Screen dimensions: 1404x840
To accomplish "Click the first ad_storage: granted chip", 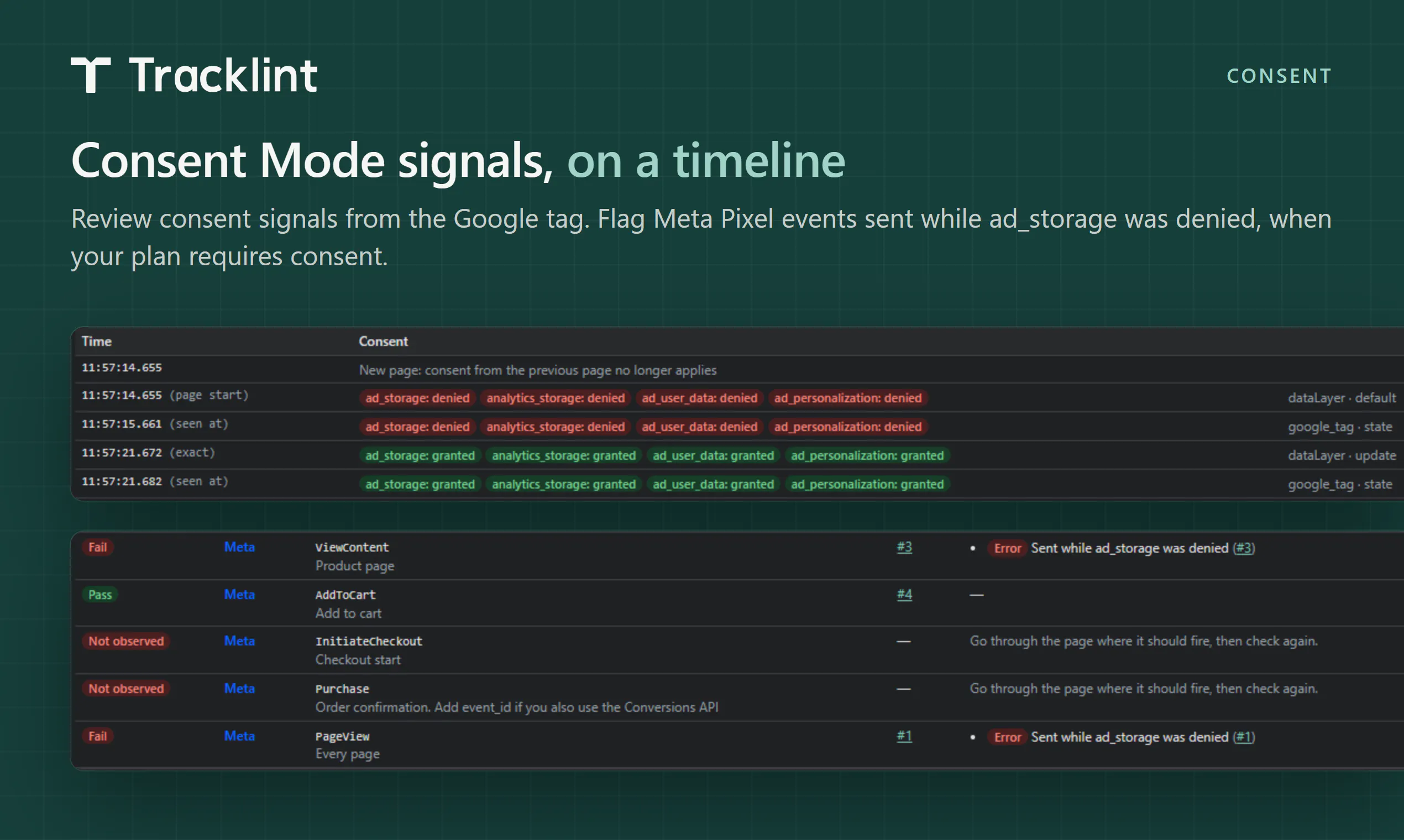I will point(420,456).
